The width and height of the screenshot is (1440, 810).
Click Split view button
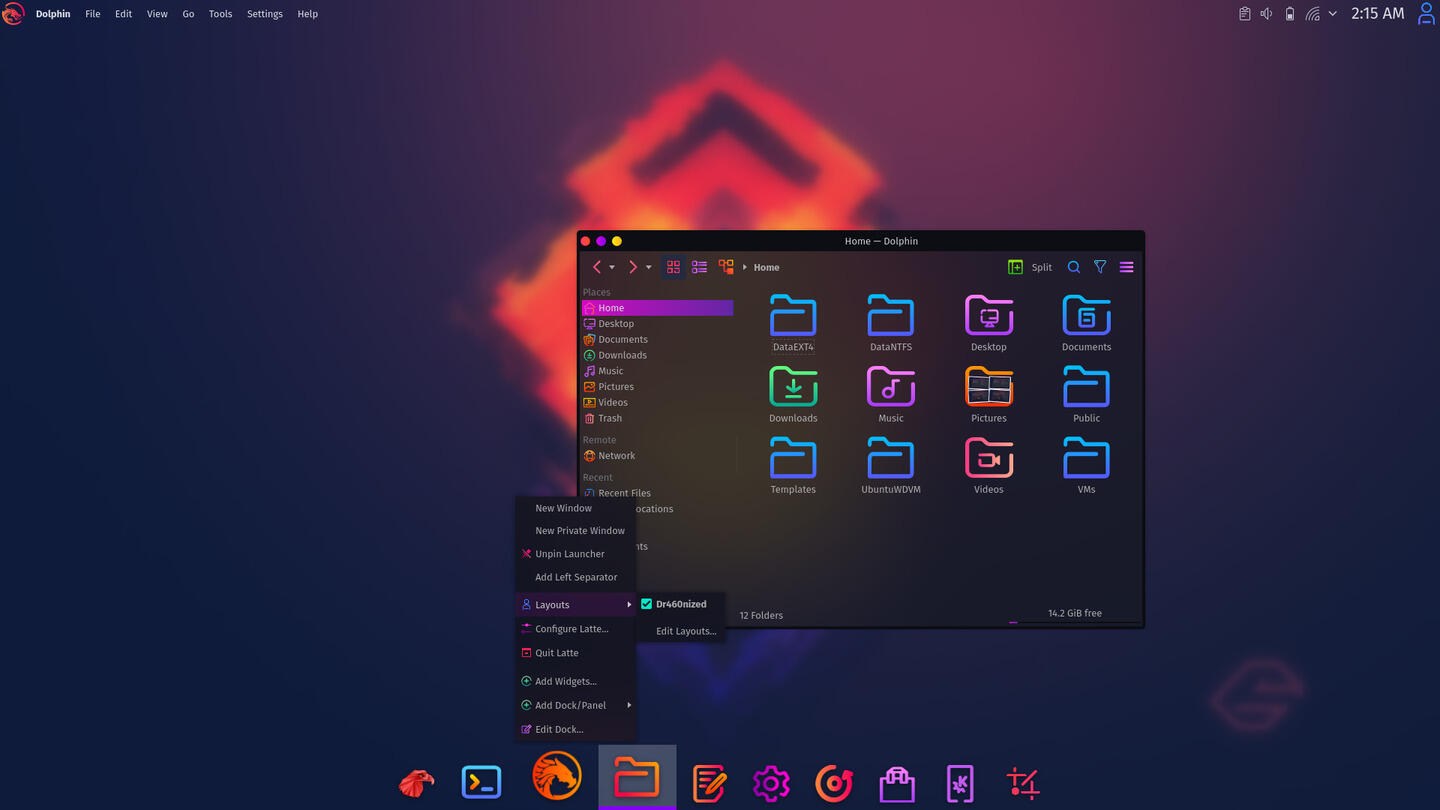coord(1030,267)
